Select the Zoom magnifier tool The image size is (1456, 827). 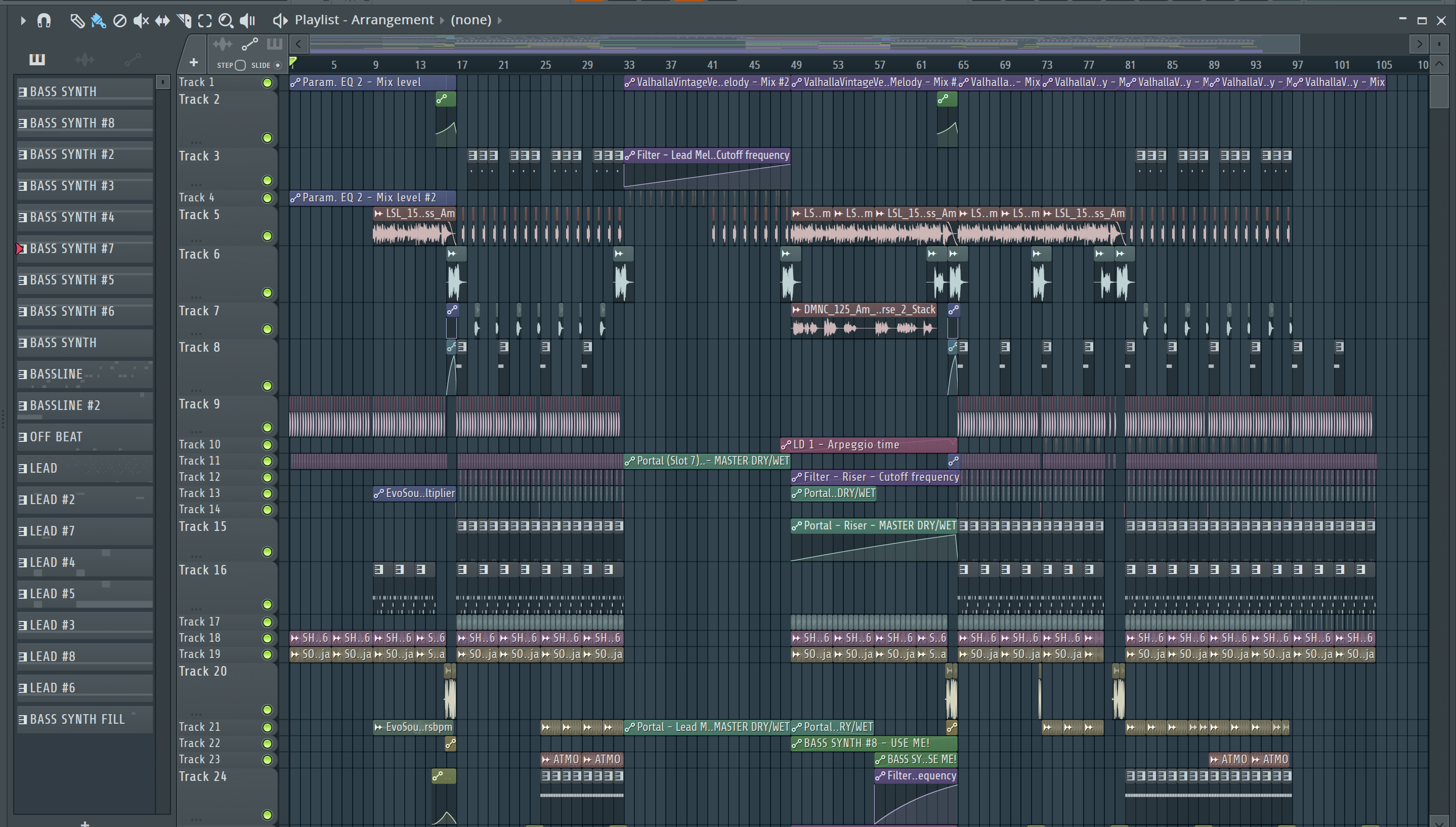pyautogui.click(x=226, y=21)
